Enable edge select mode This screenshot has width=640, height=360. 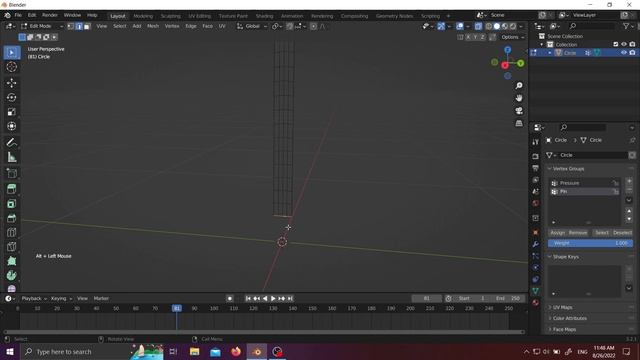[x=79, y=26]
